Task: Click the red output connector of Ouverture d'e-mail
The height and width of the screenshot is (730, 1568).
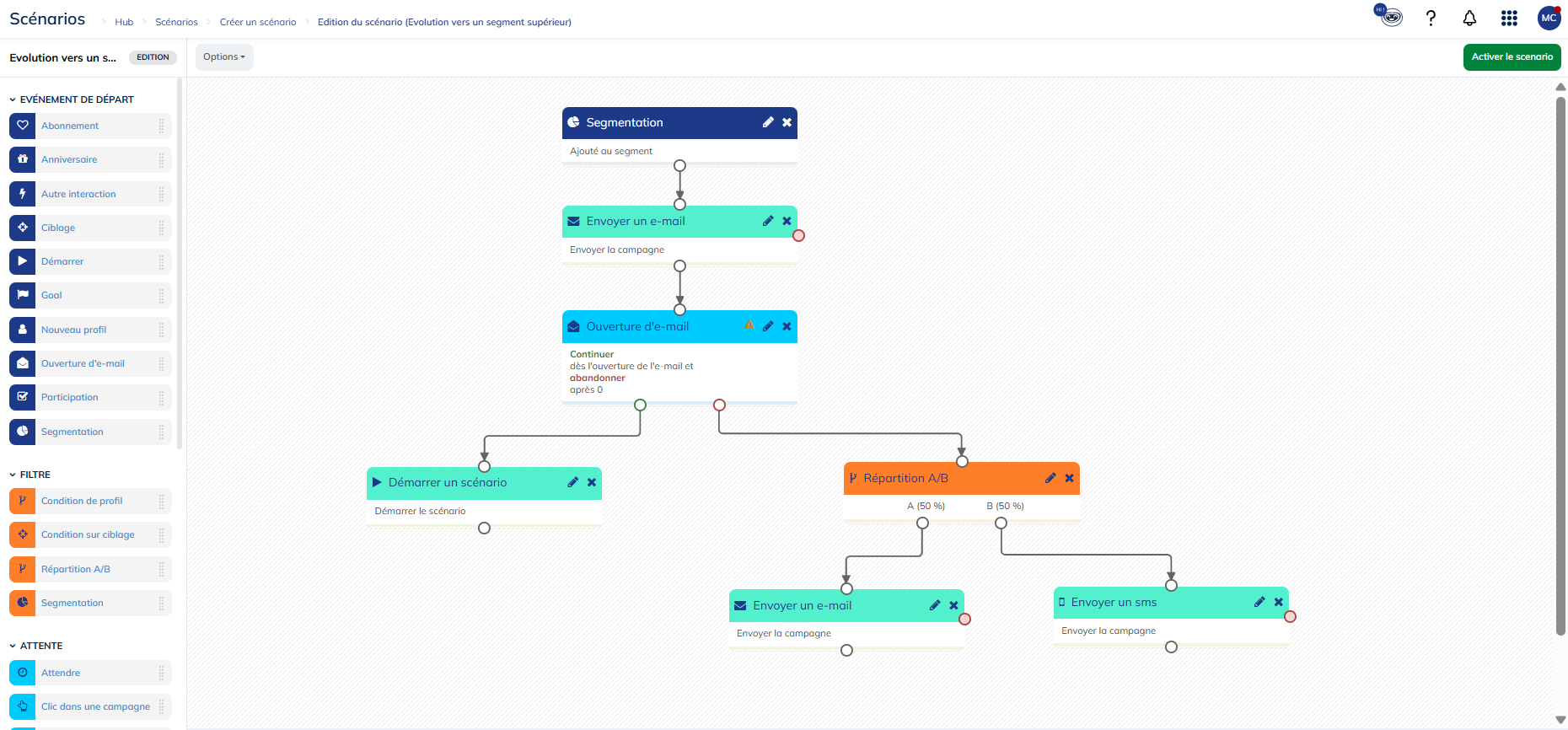Action: (x=719, y=405)
